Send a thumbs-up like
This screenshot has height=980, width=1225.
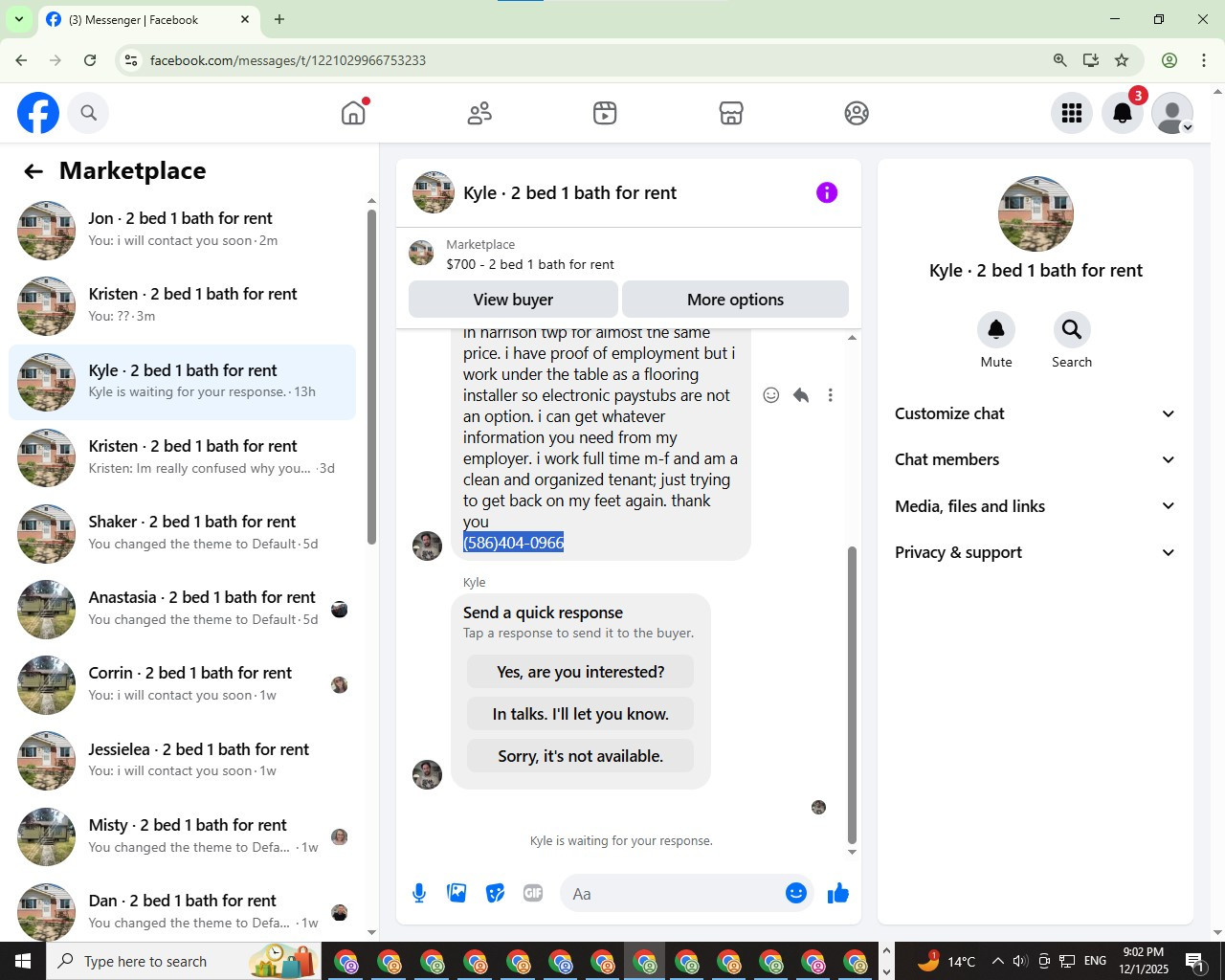click(x=838, y=894)
